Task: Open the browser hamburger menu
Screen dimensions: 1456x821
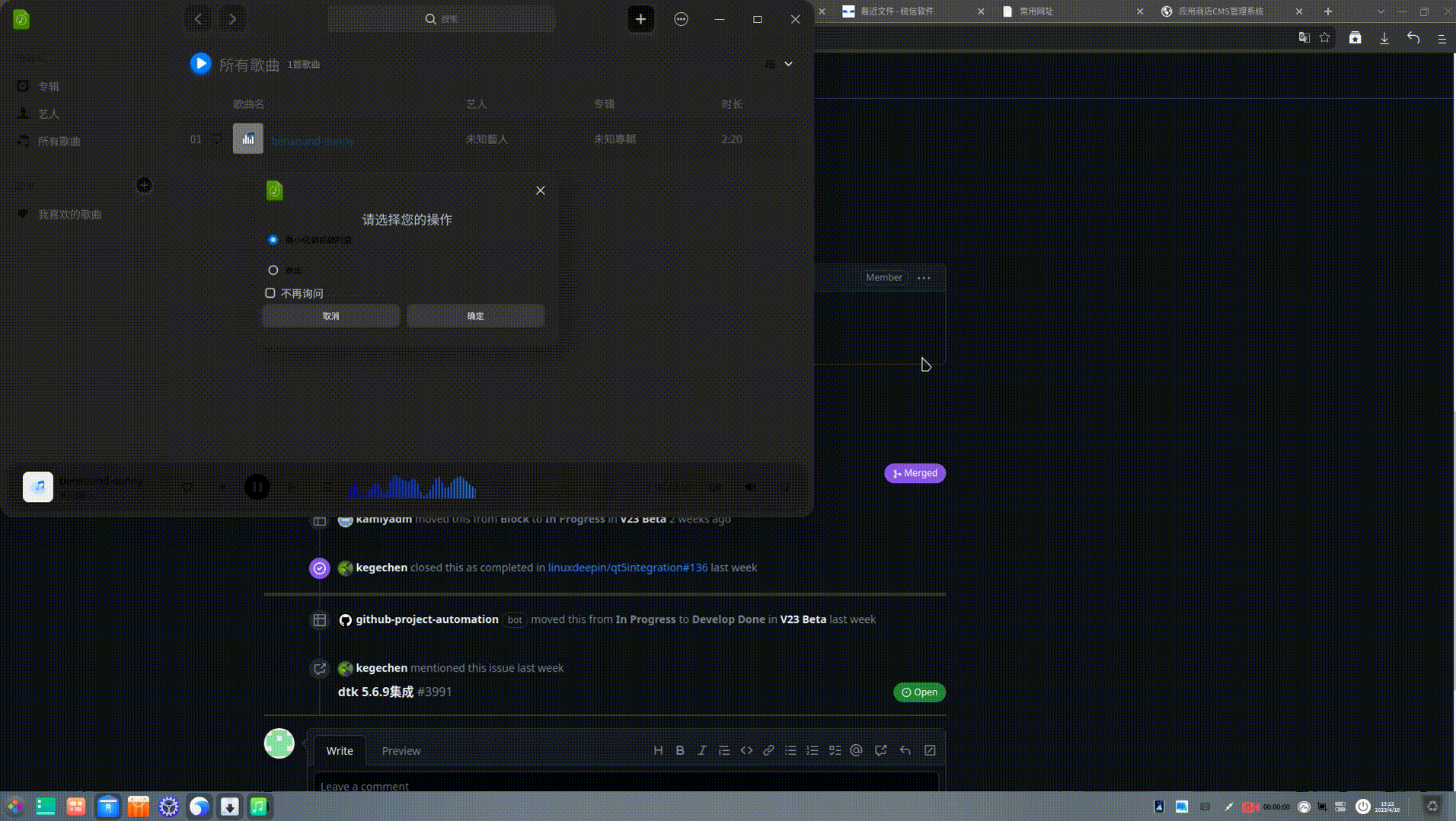Action: coord(1442,38)
